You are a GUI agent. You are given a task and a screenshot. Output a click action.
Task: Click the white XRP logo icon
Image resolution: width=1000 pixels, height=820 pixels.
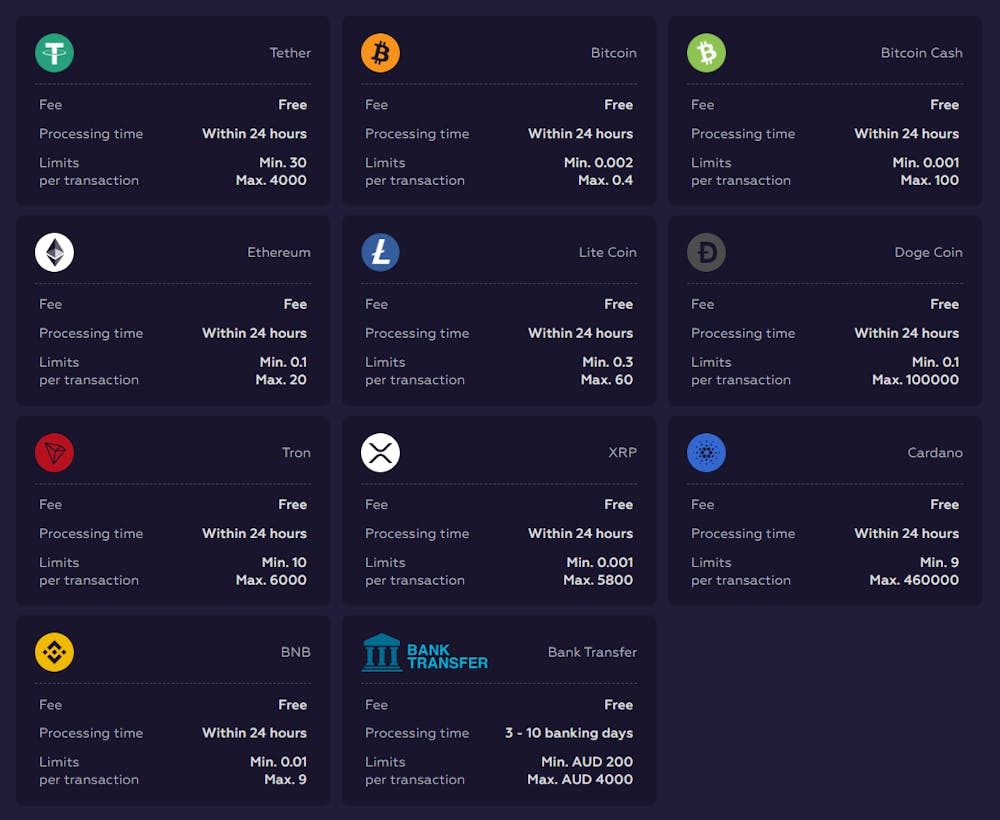coord(380,453)
